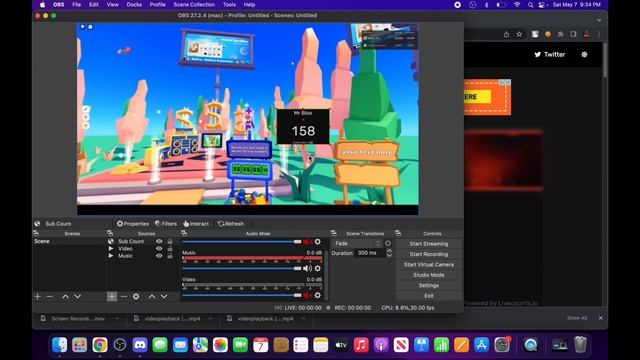Hide the Video source eye icon

click(159, 249)
